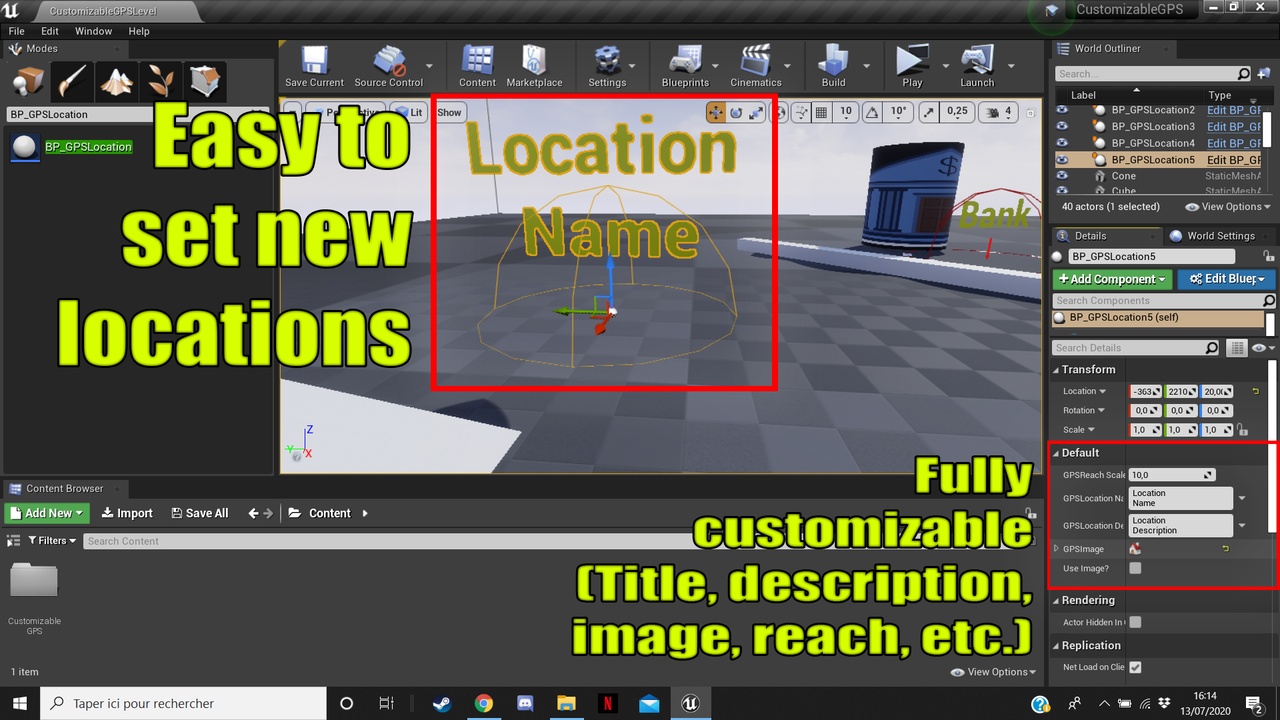1280x720 pixels.
Task: Toggle visibility eye for Cone actor
Action: (1062, 176)
